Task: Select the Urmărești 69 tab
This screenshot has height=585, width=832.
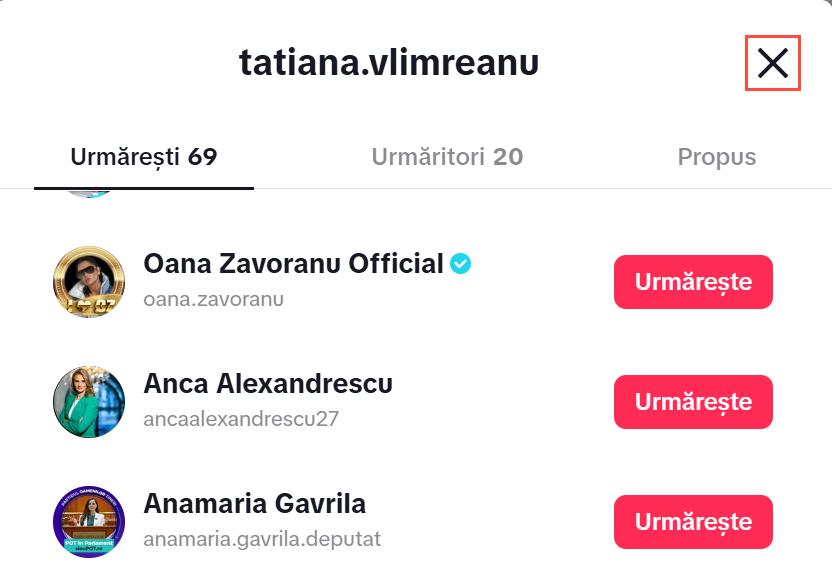Action: click(x=144, y=157)
